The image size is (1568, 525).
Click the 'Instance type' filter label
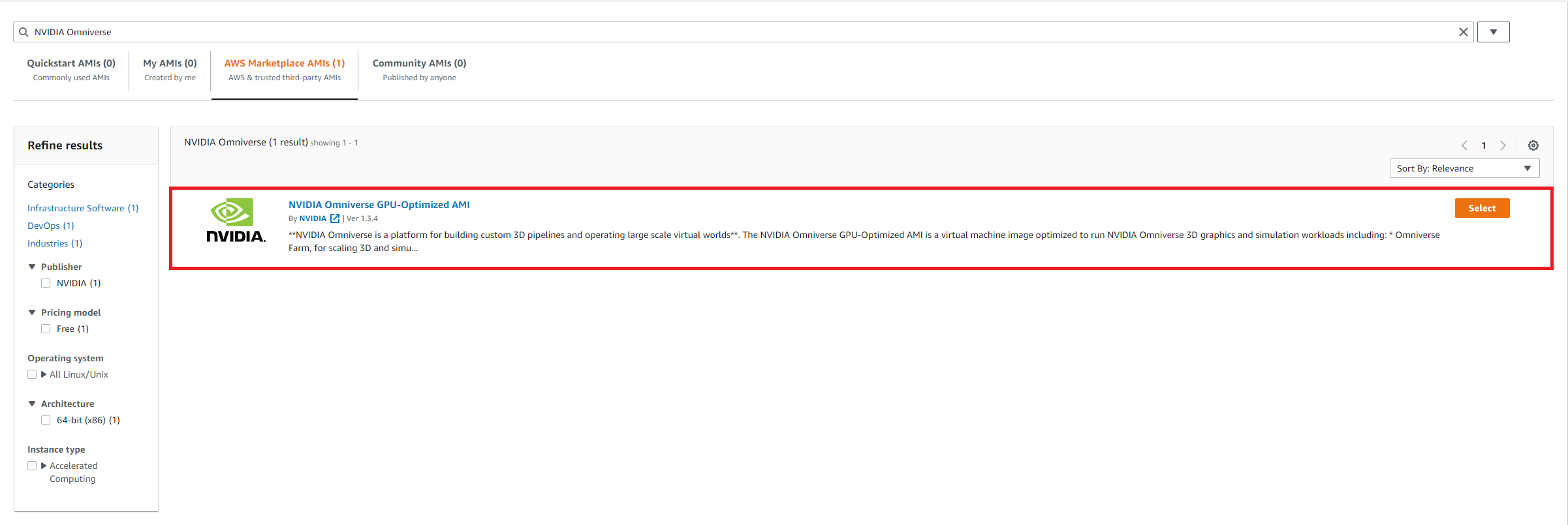tap(56, 449)
